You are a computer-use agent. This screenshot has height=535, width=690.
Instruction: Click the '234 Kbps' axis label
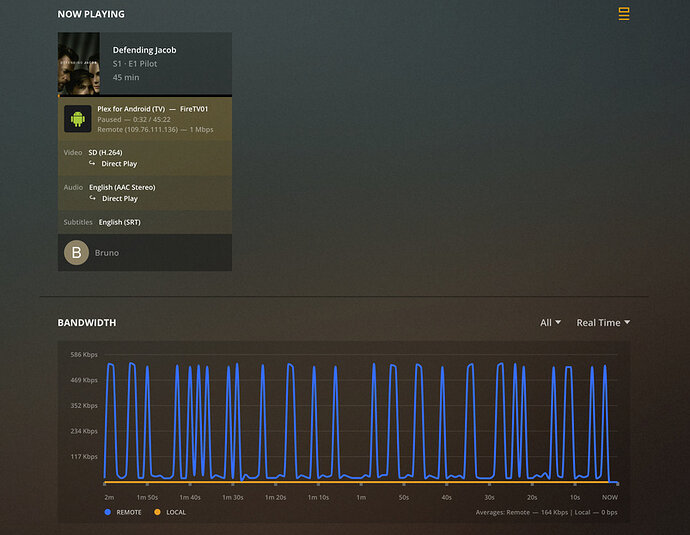pyautogui.click(x=84, y=431)
